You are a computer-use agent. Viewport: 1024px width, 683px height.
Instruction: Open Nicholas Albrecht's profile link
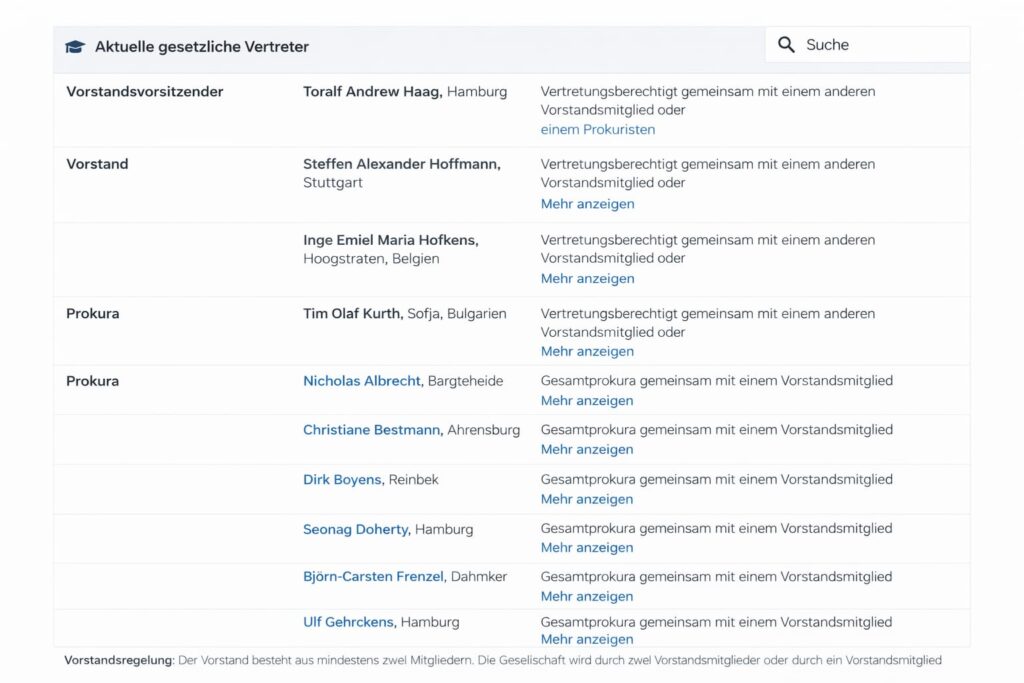pyautogui.click(x=363, y=381)
